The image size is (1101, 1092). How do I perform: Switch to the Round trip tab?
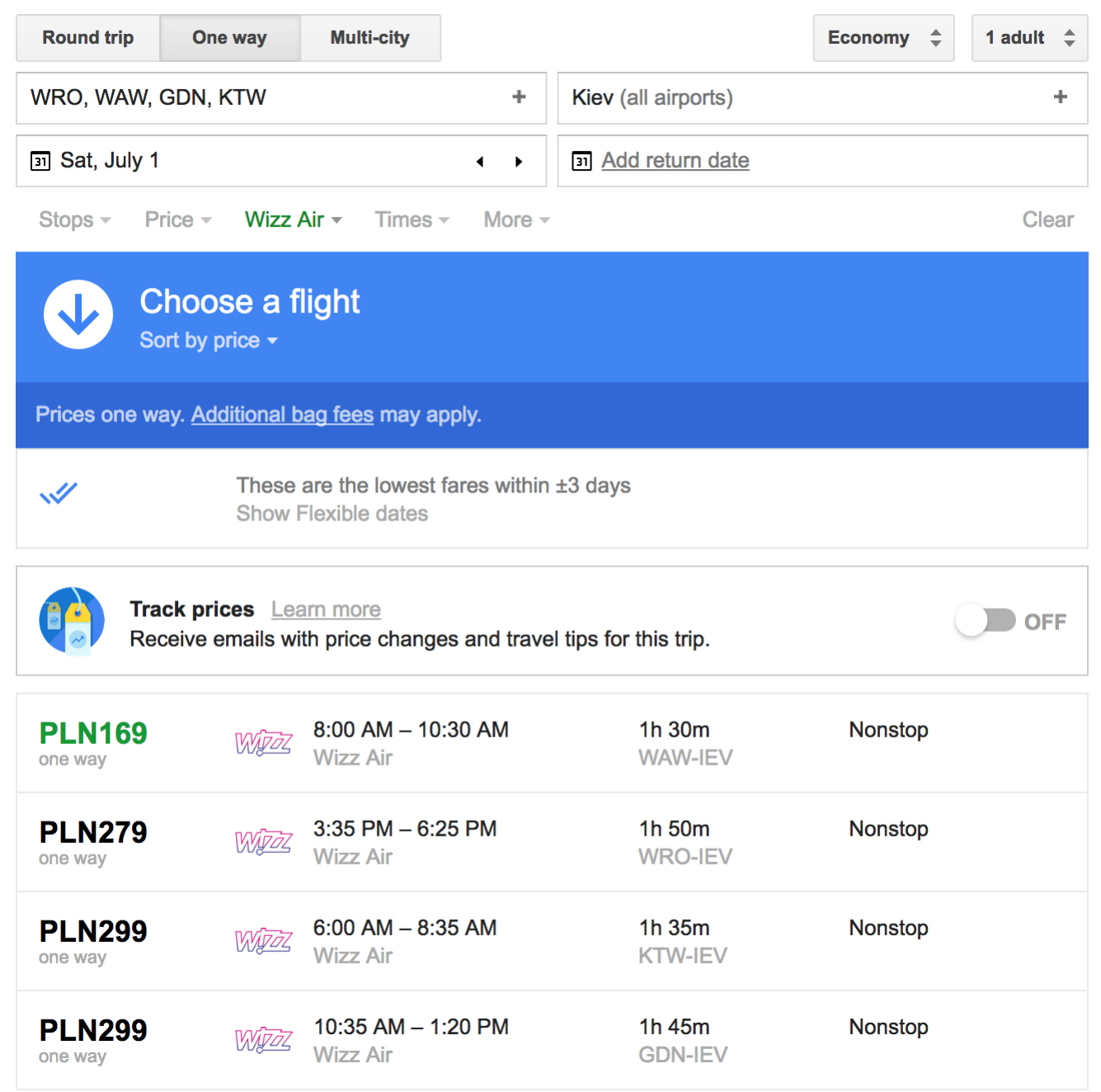[88, 38]
